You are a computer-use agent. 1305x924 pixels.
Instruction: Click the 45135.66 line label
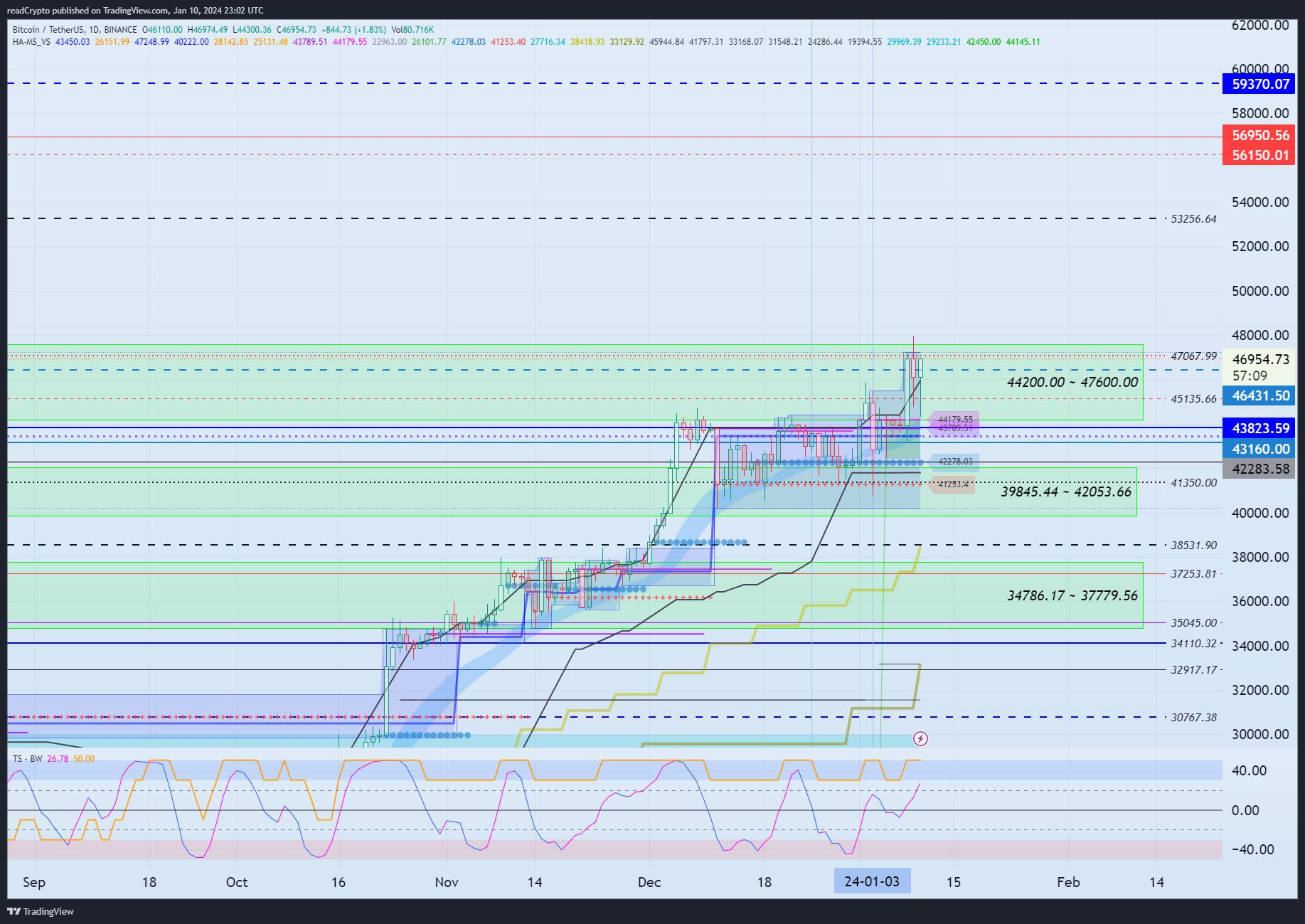click(1193, 399)
